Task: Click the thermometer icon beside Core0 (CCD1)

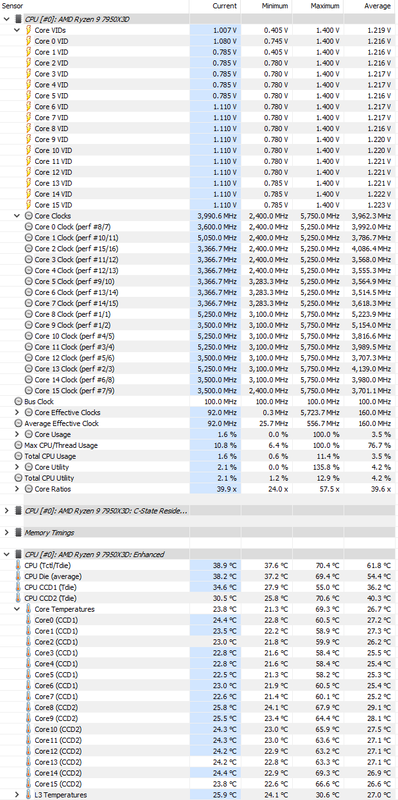Action: click(29, 620)
